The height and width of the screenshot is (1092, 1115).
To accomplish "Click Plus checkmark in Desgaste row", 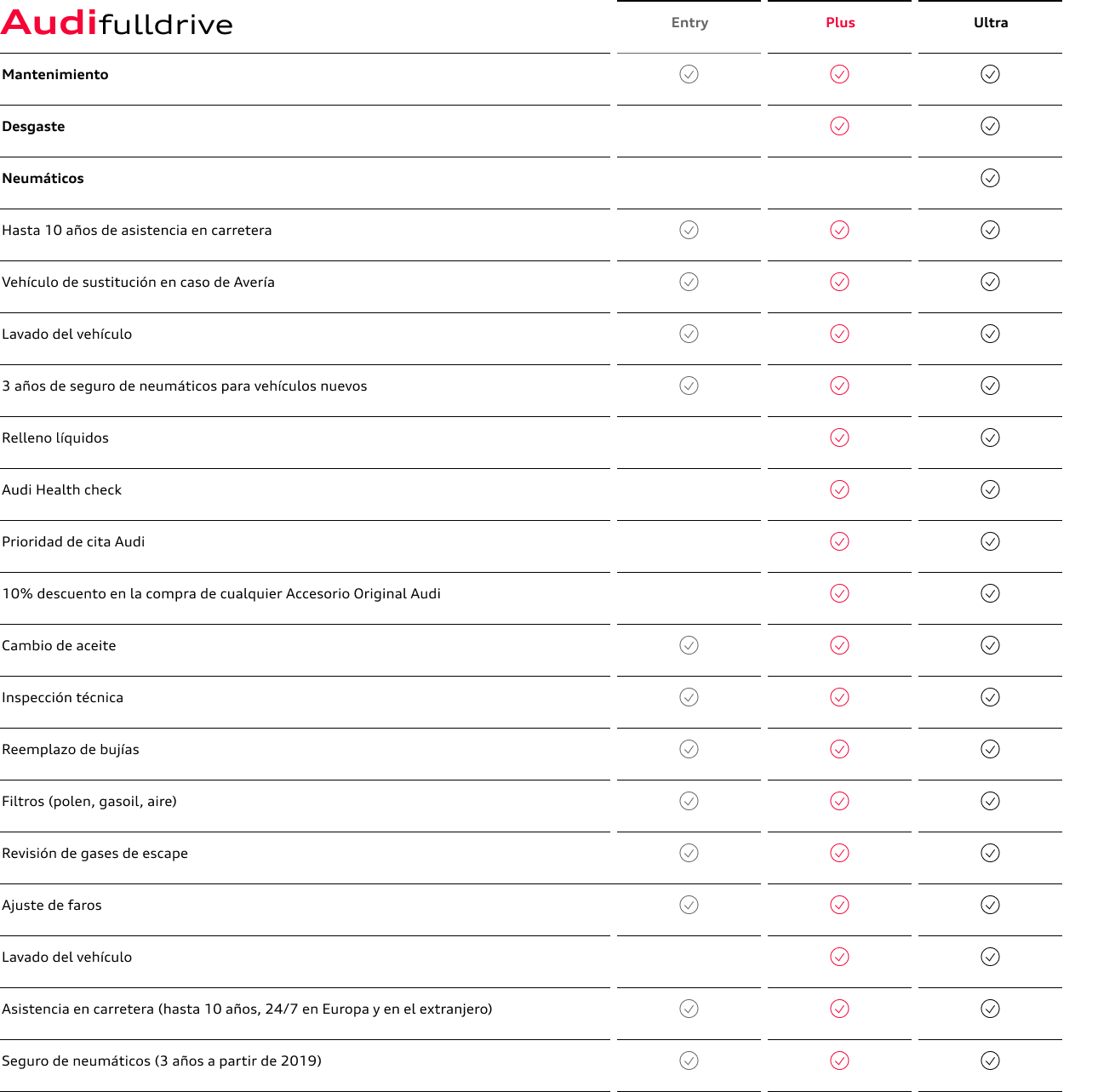I will point(840,126).
